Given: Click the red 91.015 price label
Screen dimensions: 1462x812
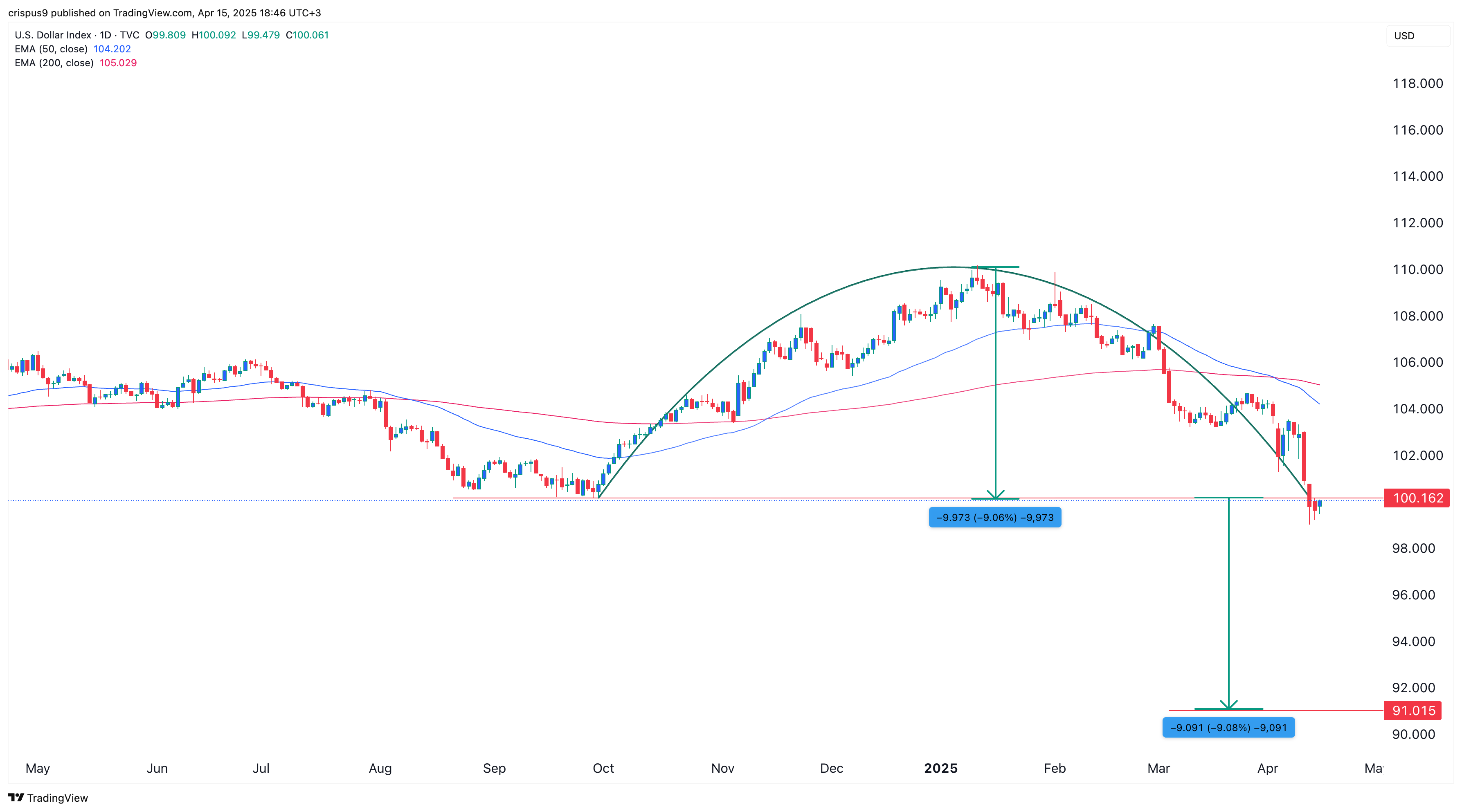Looking at the screenshot, I should [x=1413, y=711].
